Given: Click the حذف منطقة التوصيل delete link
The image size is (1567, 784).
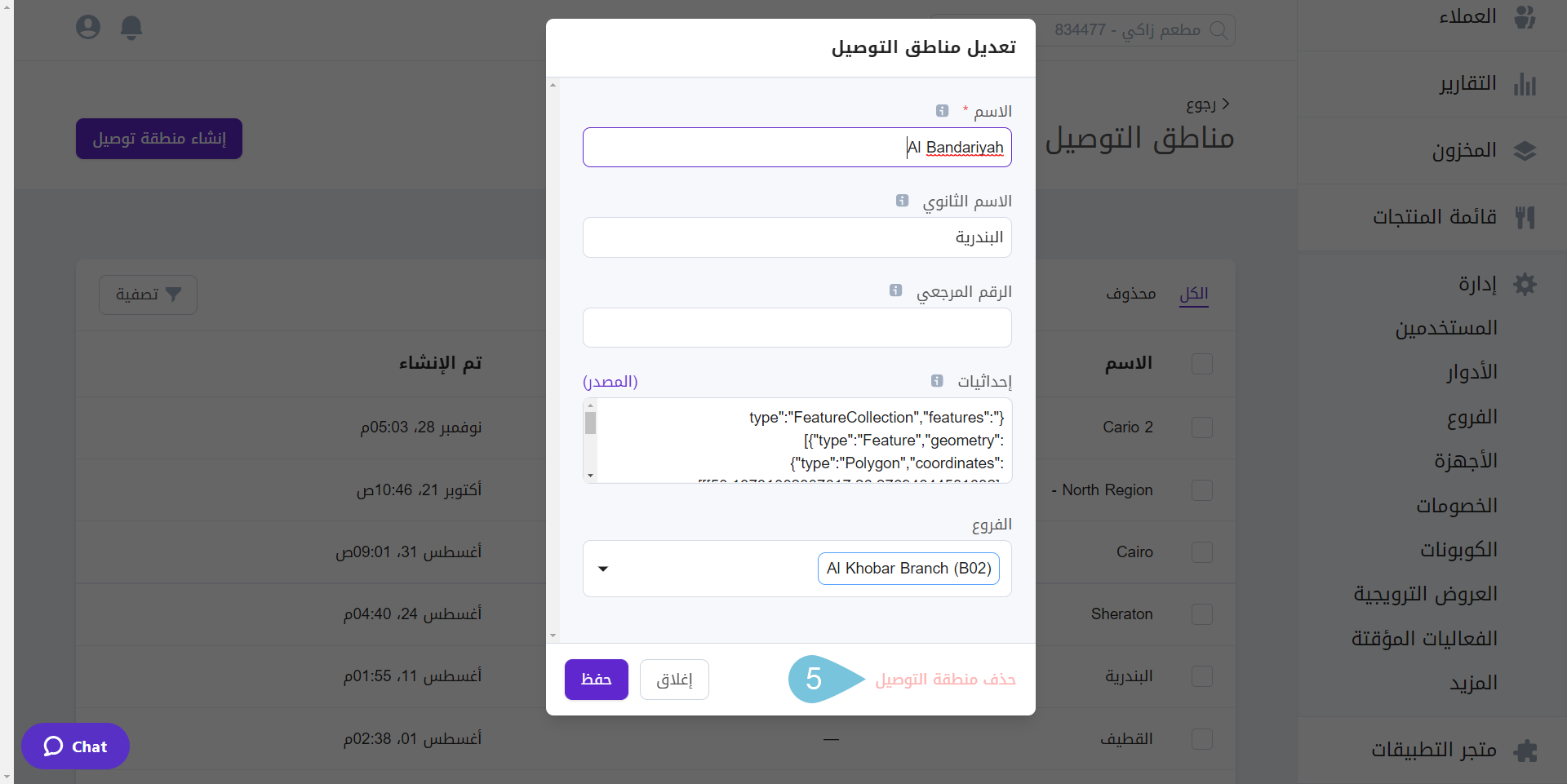Looking at the screenshot, I should [x=945, y=680].
